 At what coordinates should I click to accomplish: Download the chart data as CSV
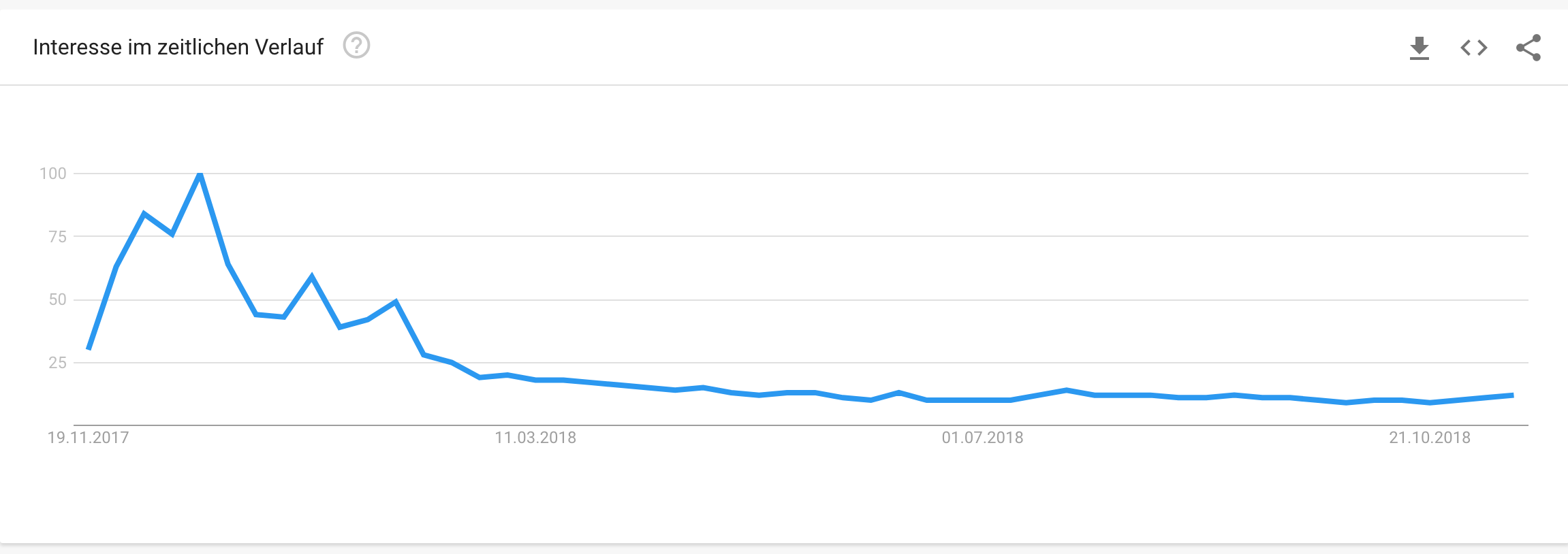[x=1419, y=48]
